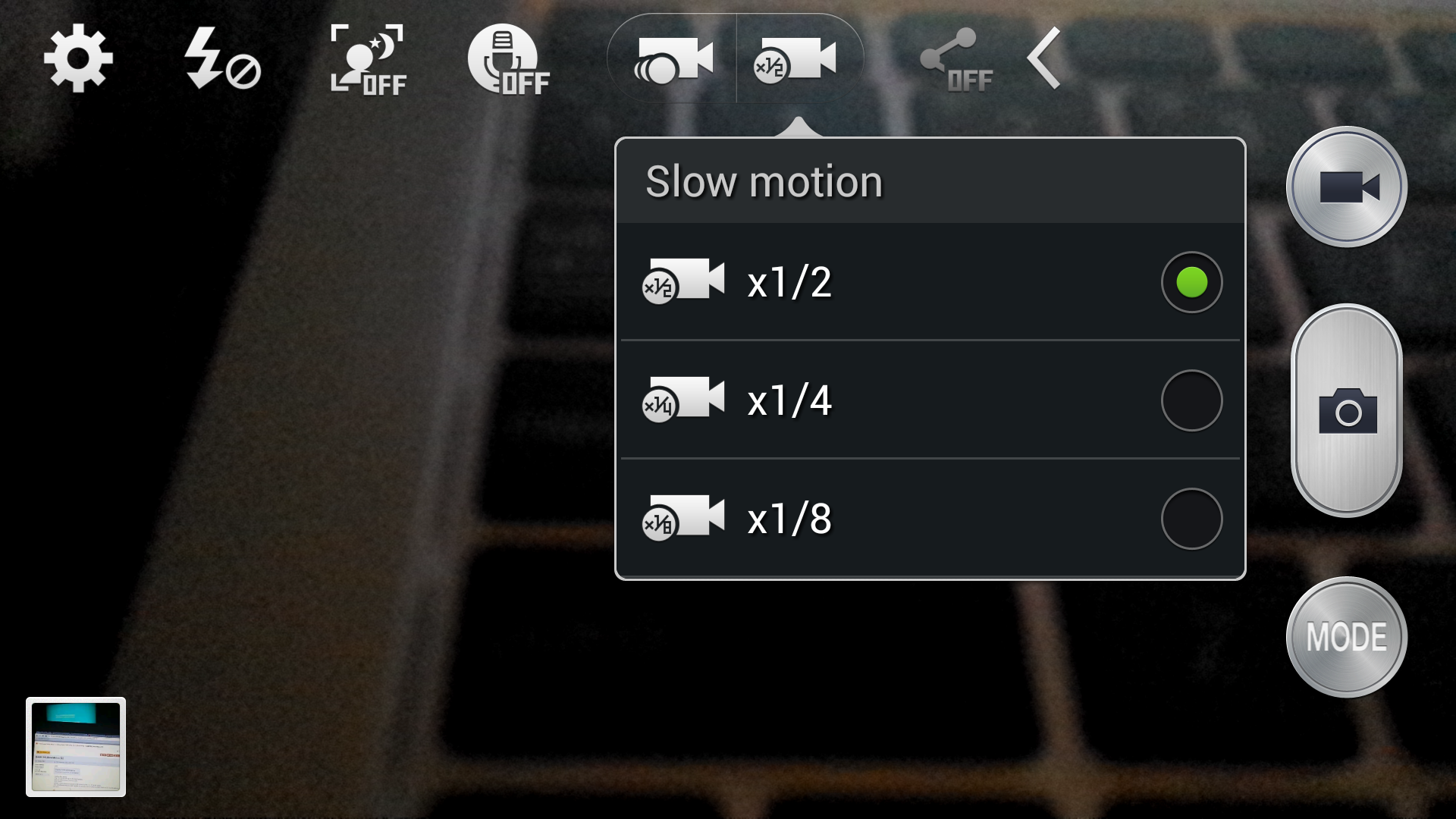
Task: Open last captured photo thumbnail
Action: coord(76,747)
